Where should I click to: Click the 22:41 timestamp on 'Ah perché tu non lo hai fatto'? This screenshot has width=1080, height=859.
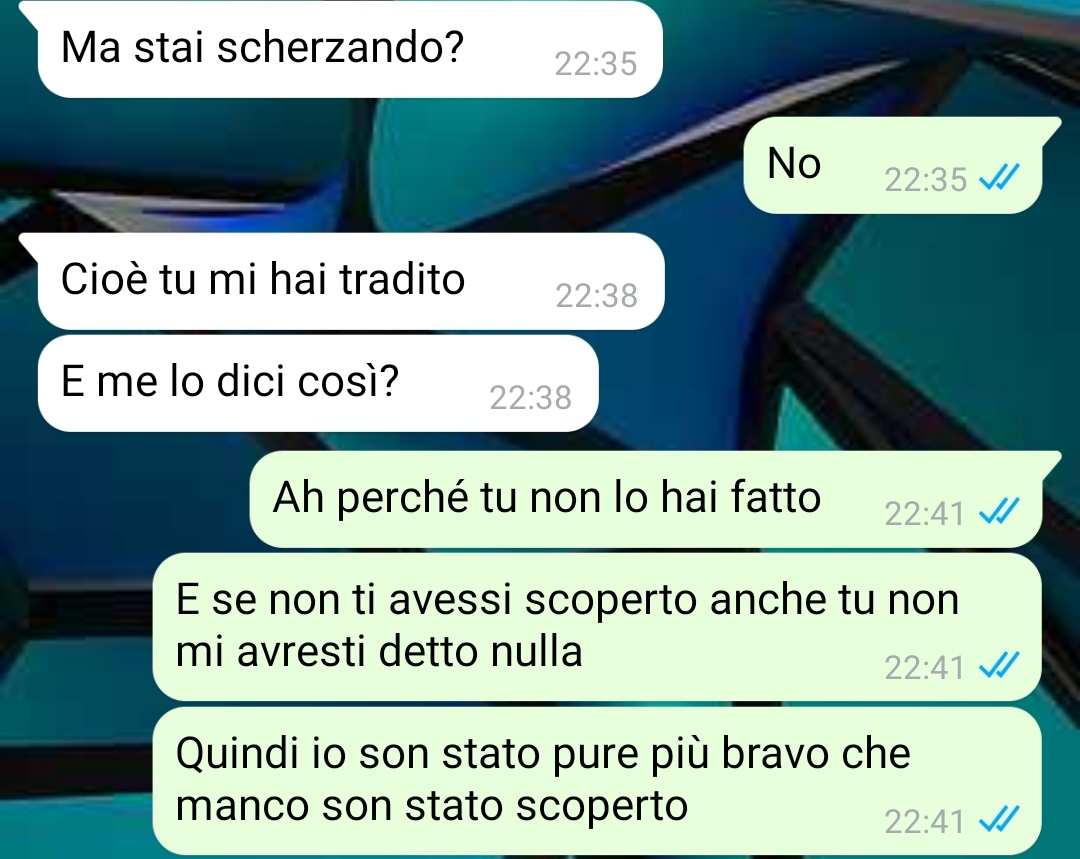924,514
